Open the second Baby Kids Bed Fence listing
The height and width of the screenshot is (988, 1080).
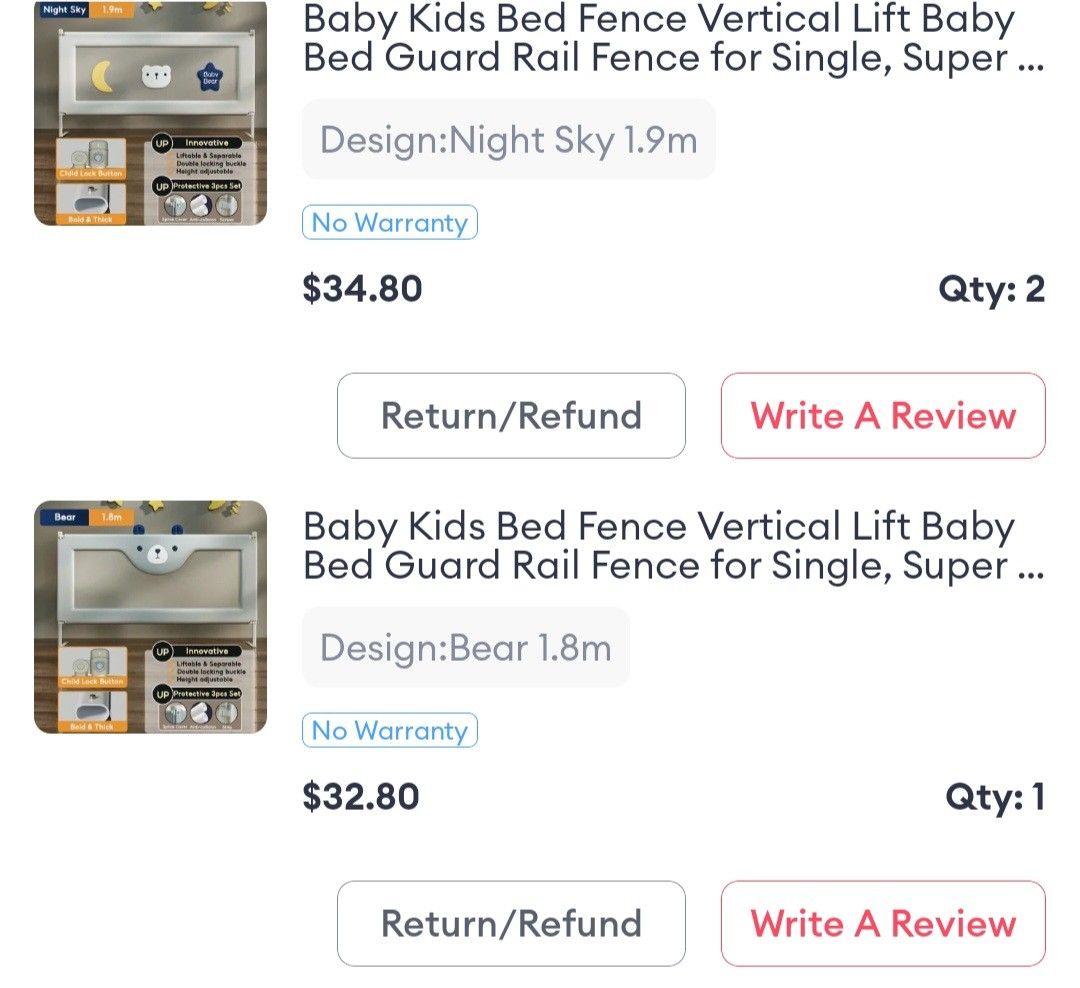658,546
